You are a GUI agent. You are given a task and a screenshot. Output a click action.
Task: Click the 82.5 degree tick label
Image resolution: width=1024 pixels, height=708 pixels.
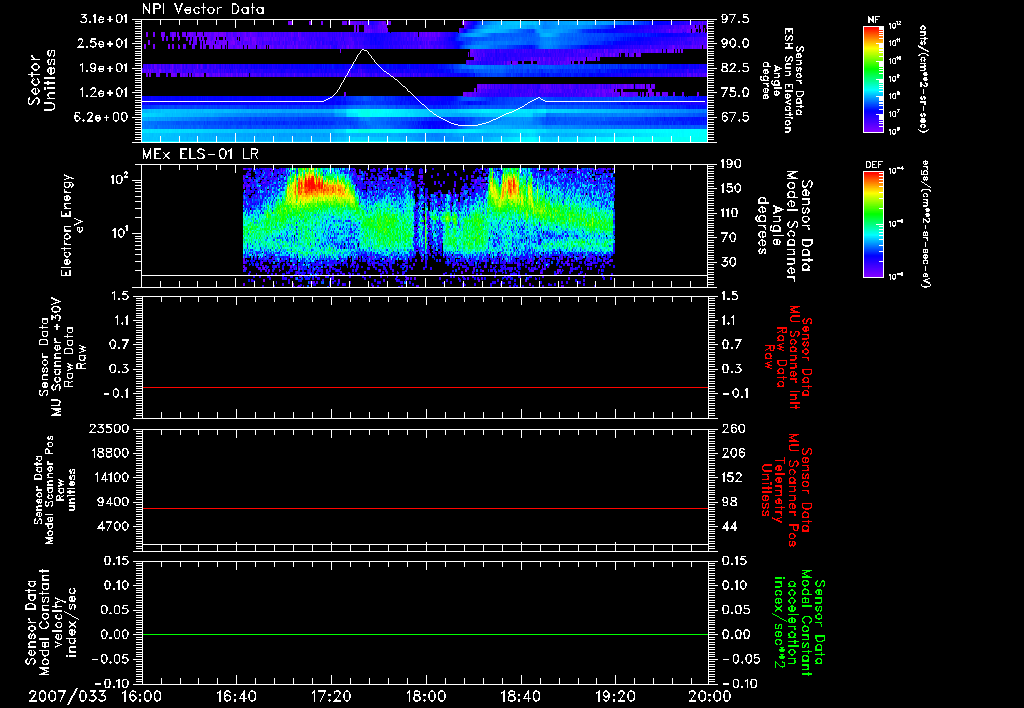pos(735,68)
